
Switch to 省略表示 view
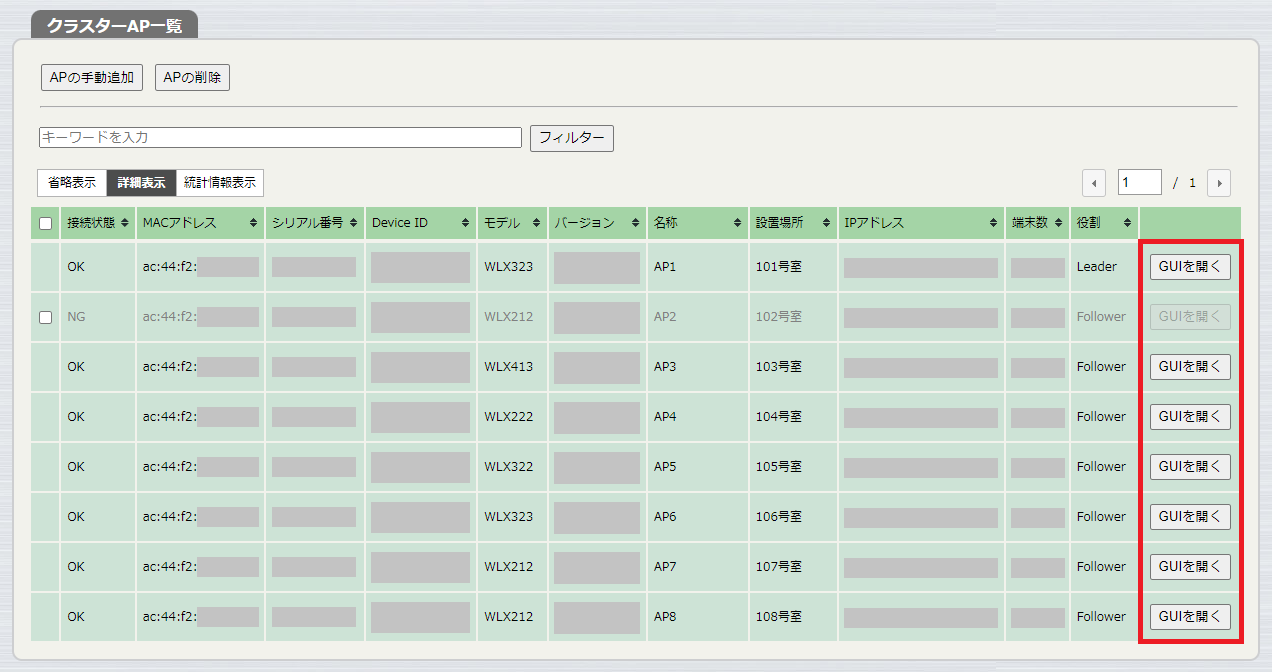72,182
